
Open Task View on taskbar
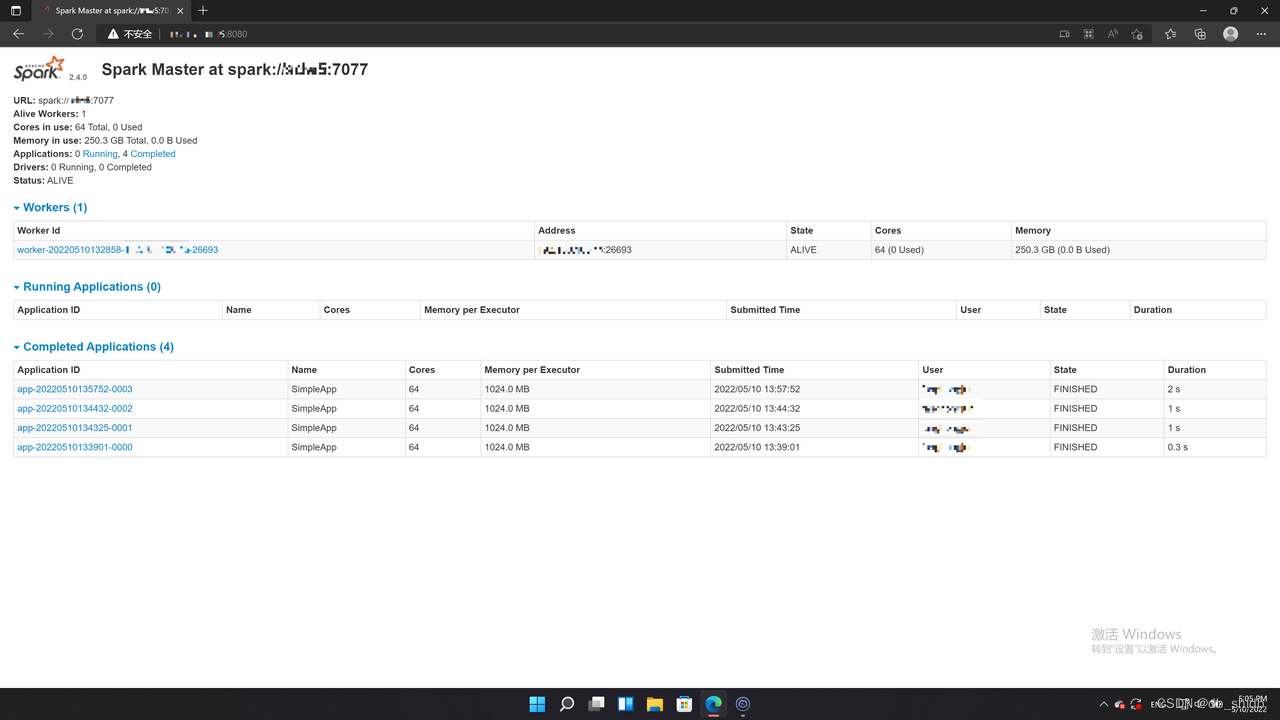(x=596, y=704)
